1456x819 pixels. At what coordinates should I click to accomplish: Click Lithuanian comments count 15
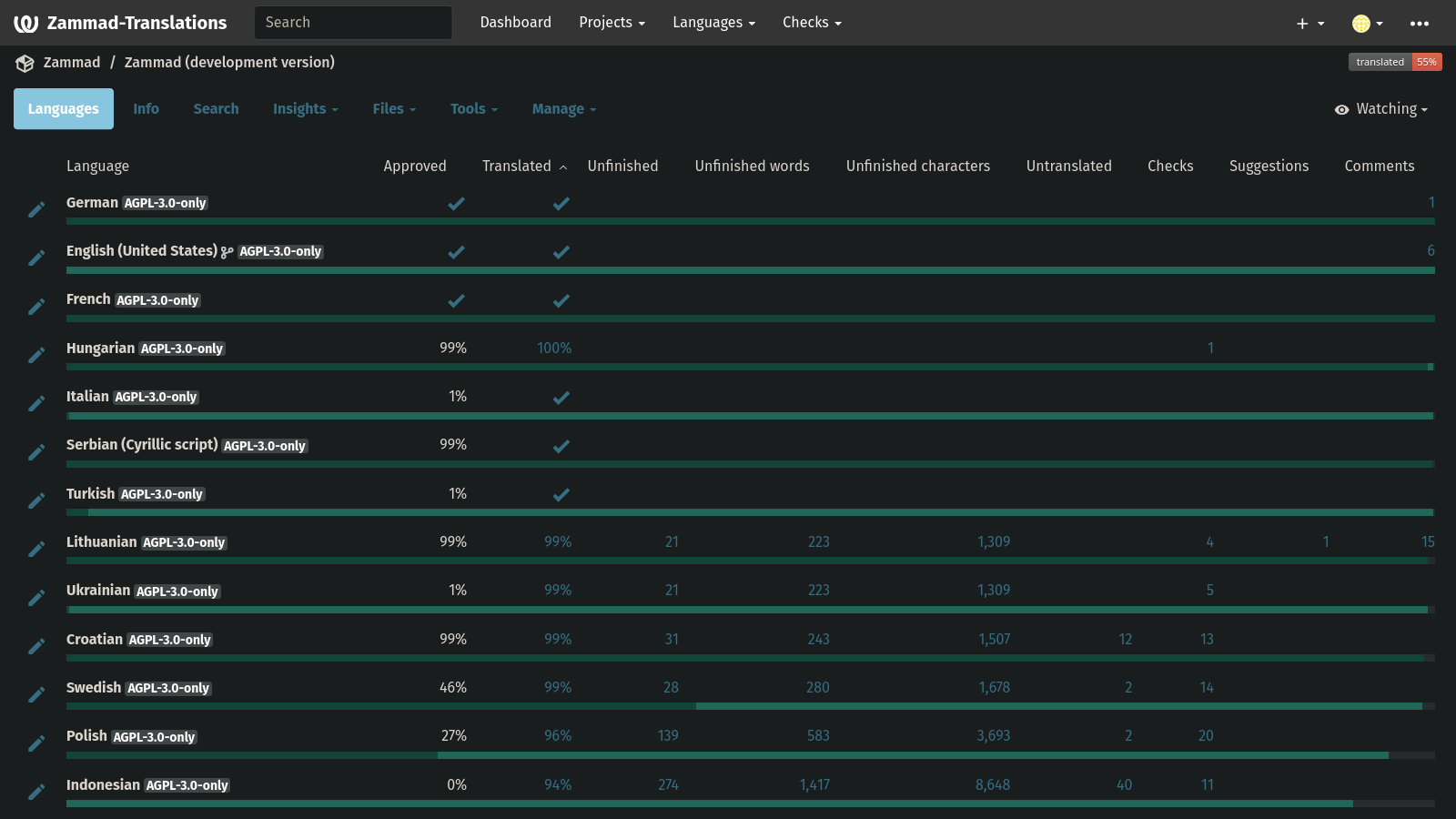coord(1428,541)
